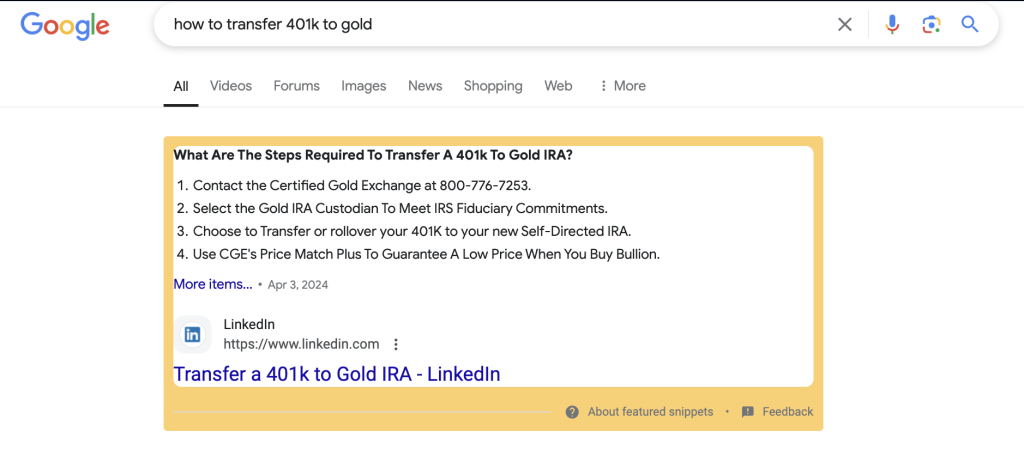This screenshot has height=450, width=1024.
Task: Clear the search box with the X icon
Action: [x=844, y=25]
